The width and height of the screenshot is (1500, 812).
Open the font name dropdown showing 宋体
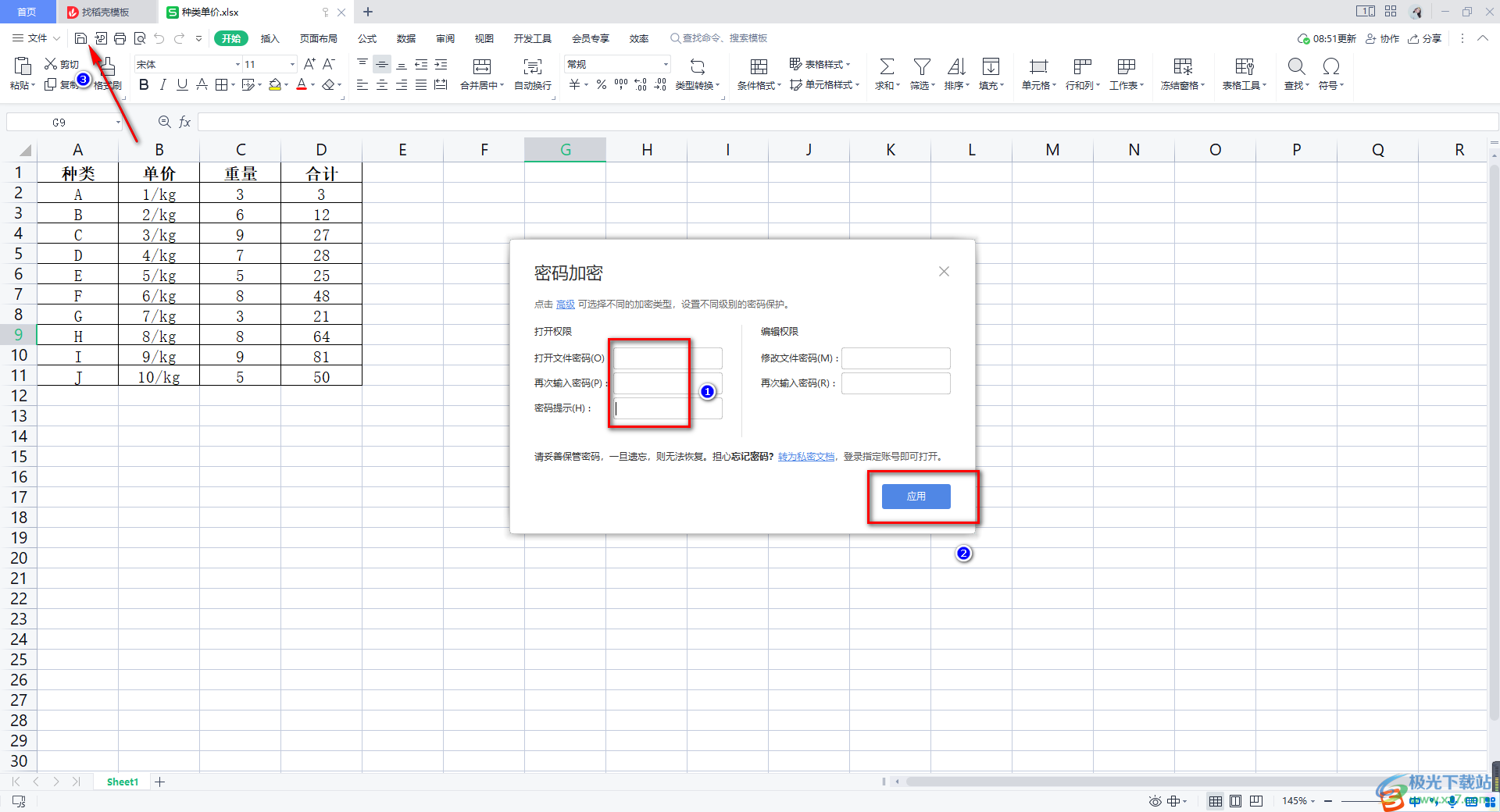(237, 64)
